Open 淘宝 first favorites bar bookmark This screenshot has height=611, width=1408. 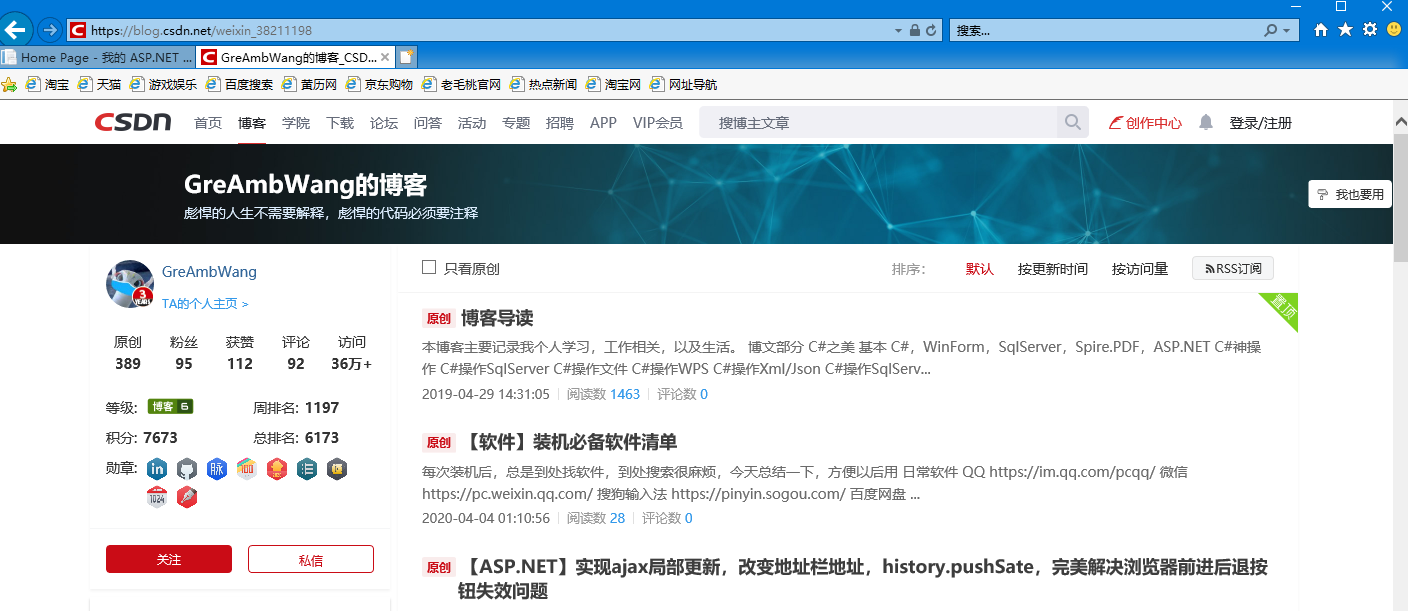pyautogui.click(x=47, y=84)
